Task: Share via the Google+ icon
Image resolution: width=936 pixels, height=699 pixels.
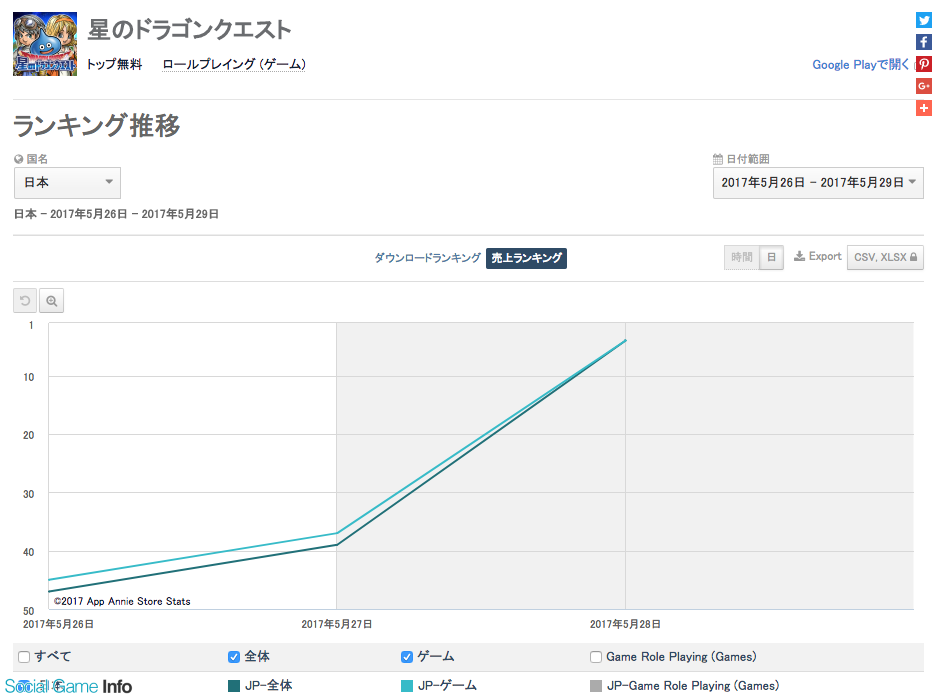Action: tap(923, 87)
